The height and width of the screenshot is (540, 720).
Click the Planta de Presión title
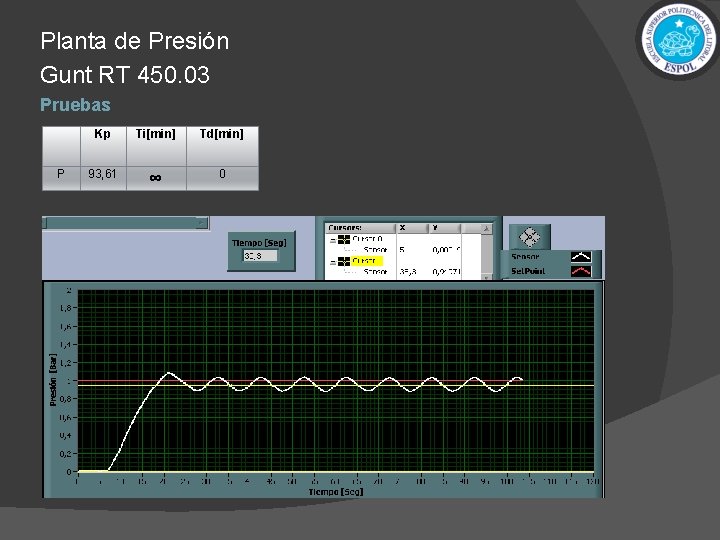coord(135,41)
